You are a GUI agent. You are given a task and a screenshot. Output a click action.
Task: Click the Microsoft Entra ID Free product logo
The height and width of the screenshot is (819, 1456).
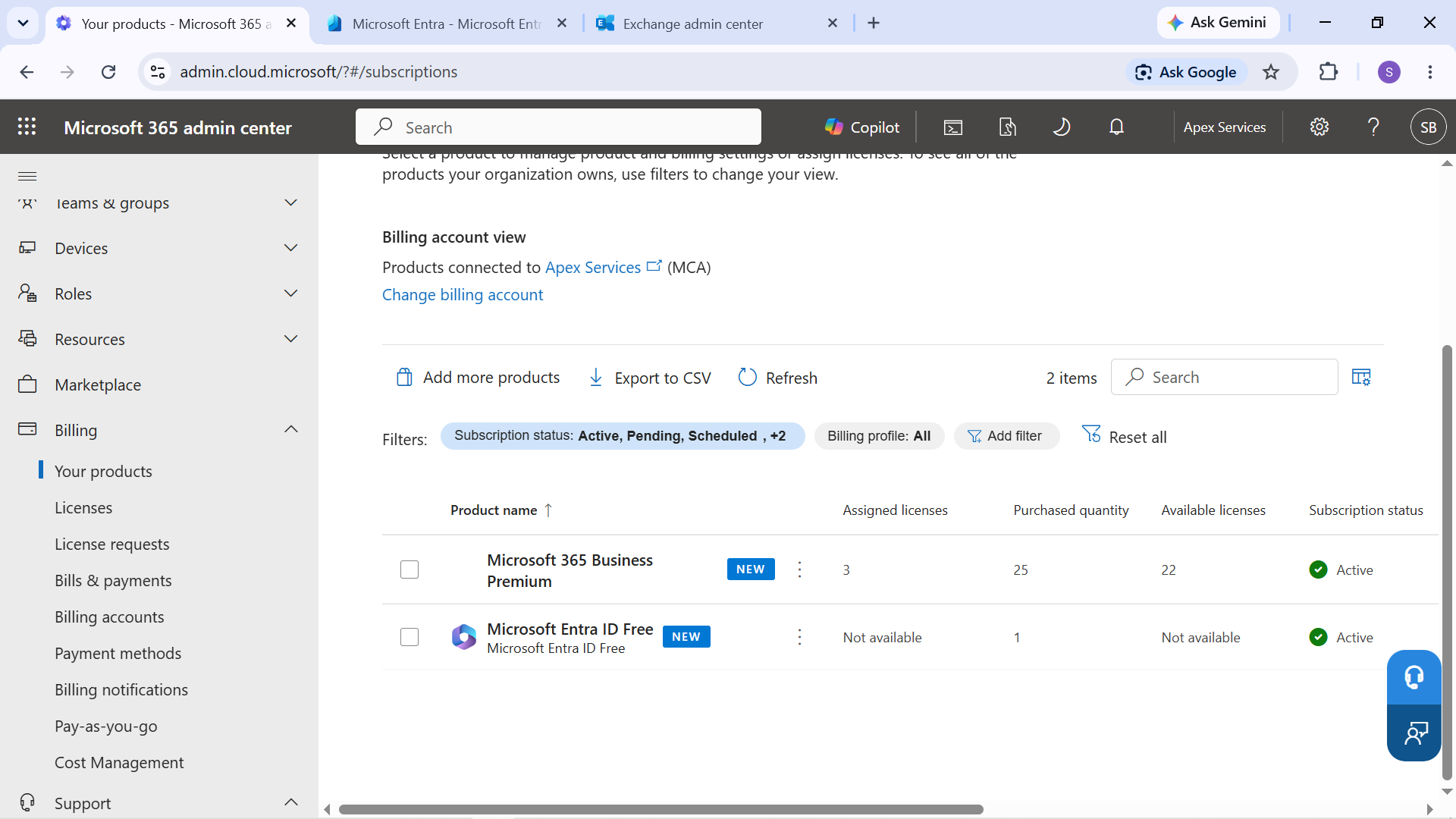(x=464, y=637)
